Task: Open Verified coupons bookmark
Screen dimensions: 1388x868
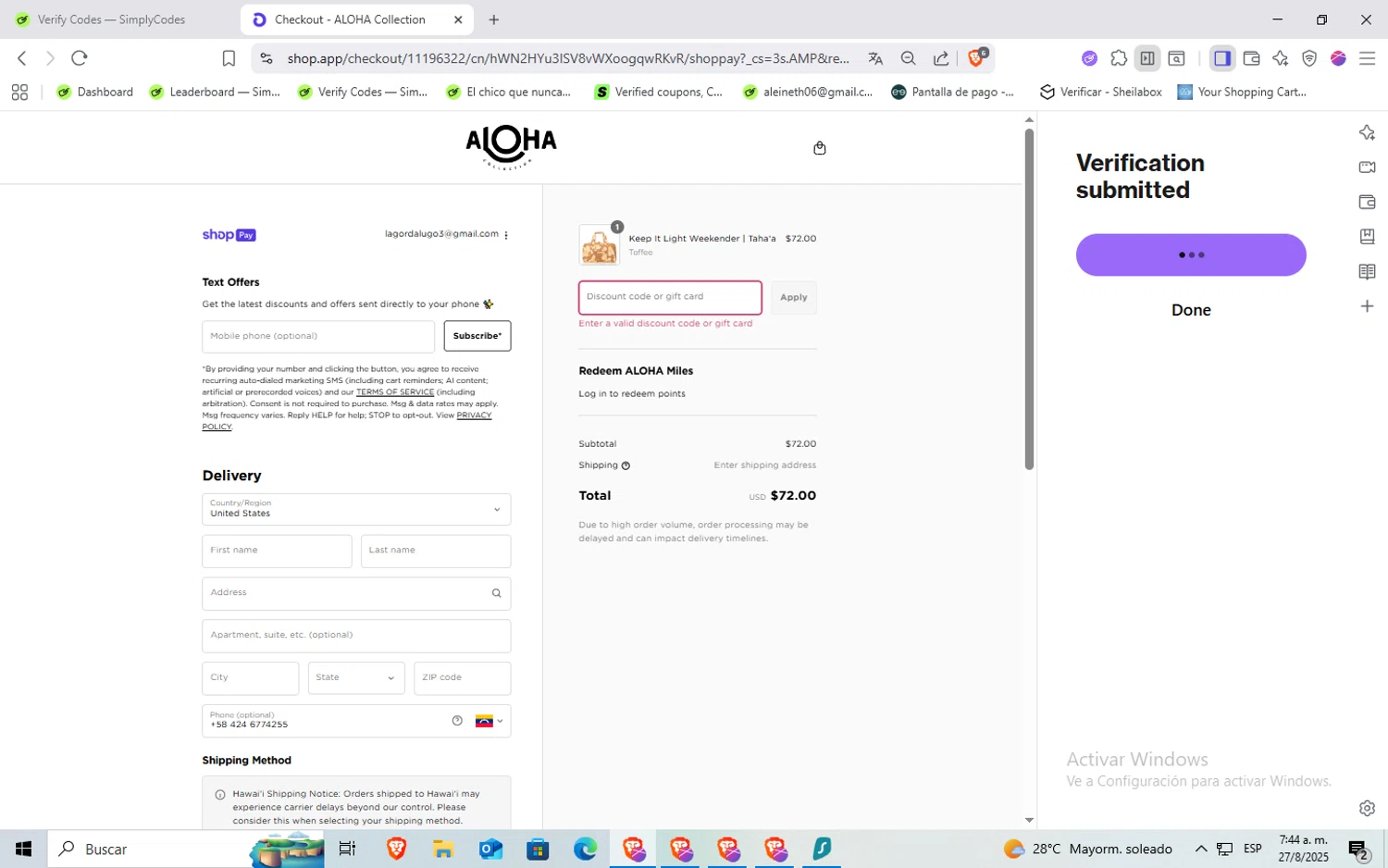Action: point(659,92)
